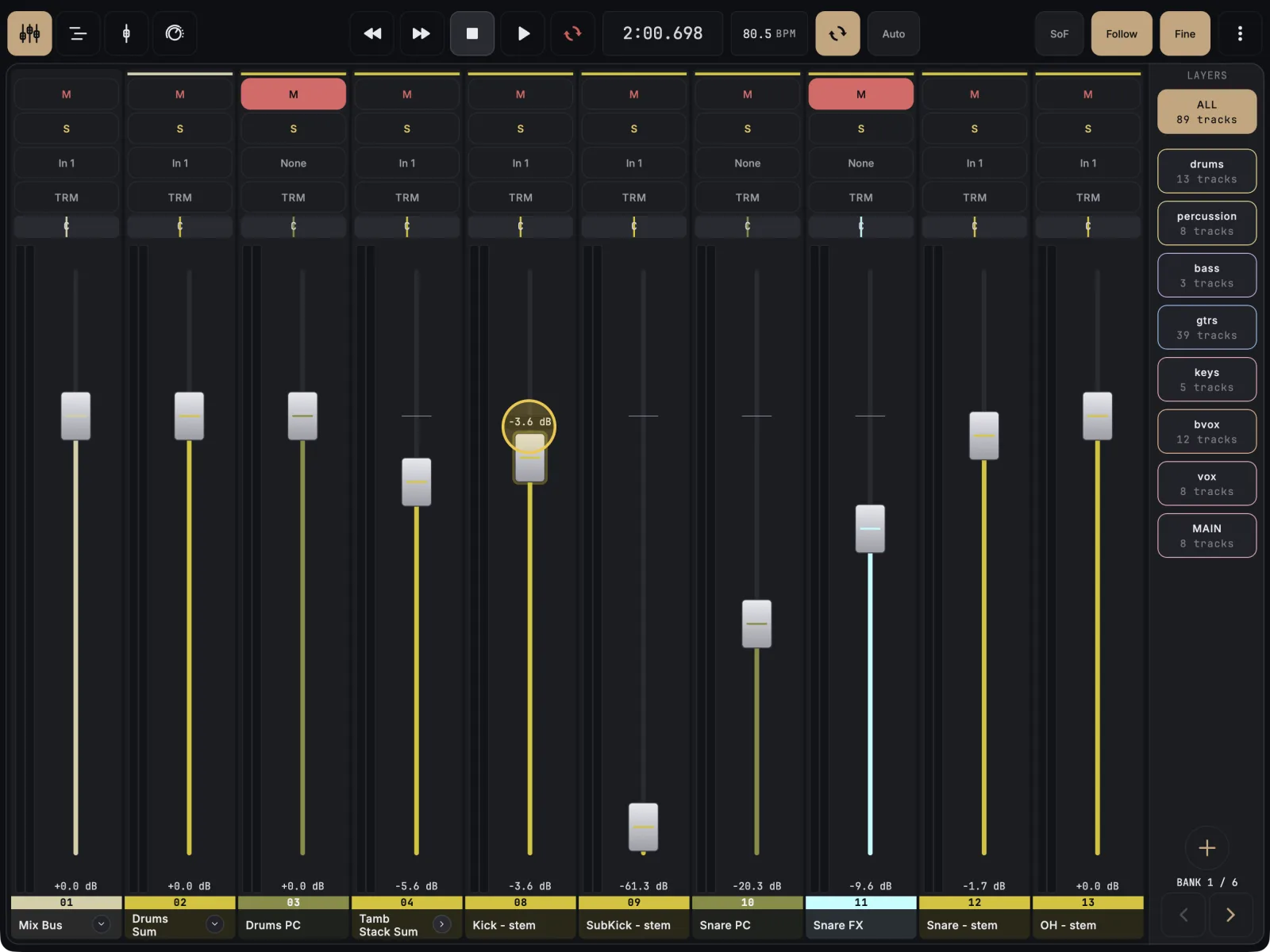Select the ALL 89 tracks layer
Viewport: 1270px width, 952px height.
tap(1206, 112)
